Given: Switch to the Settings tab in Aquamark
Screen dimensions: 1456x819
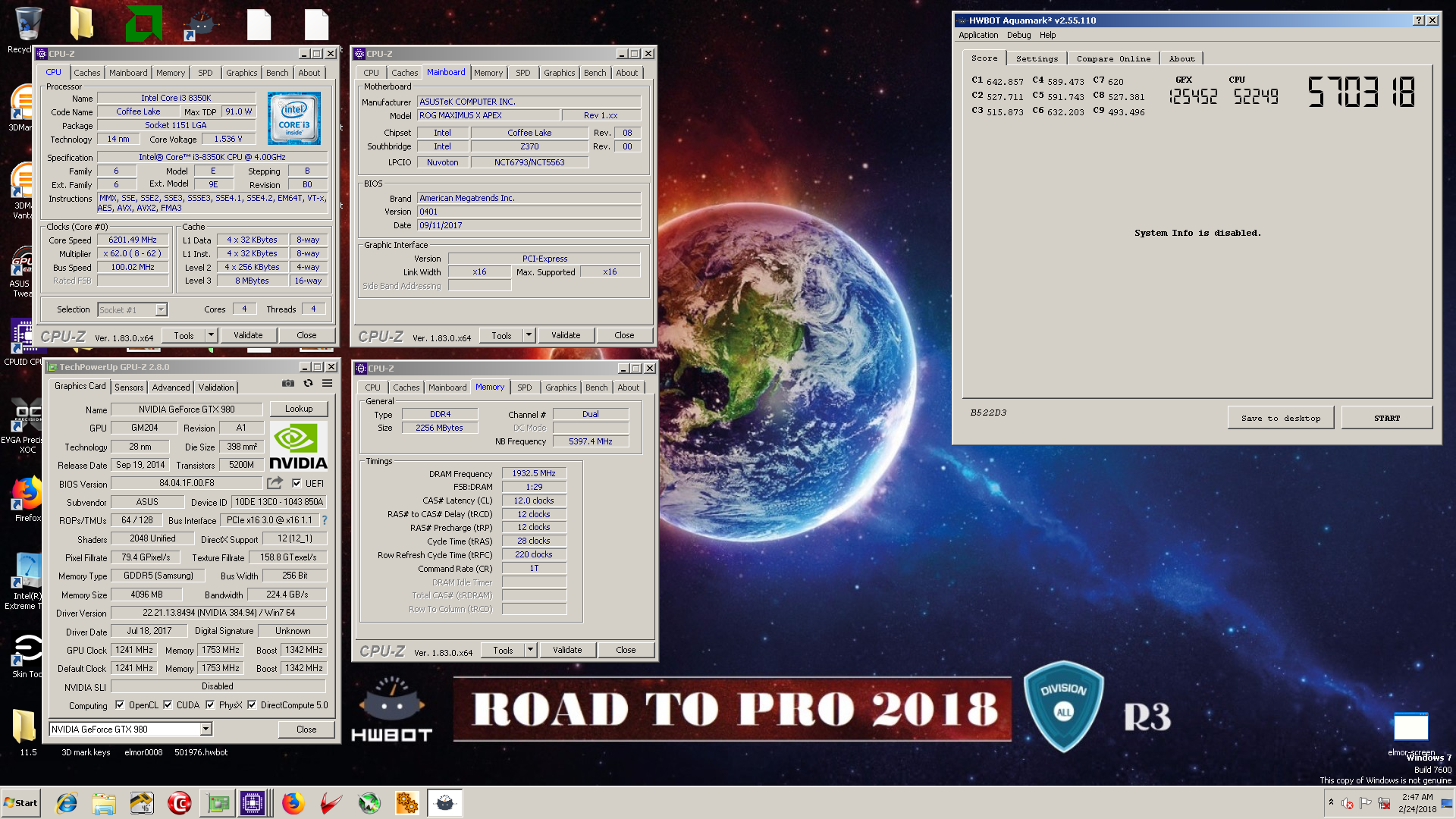Looking at the screenshot, I should (x=1037, y=58).
